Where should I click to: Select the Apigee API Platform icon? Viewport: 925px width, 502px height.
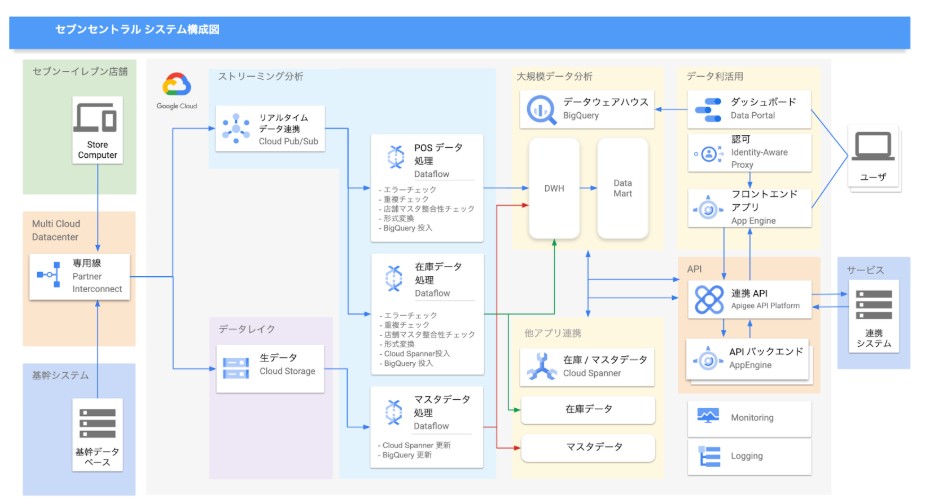click(709, 299)
